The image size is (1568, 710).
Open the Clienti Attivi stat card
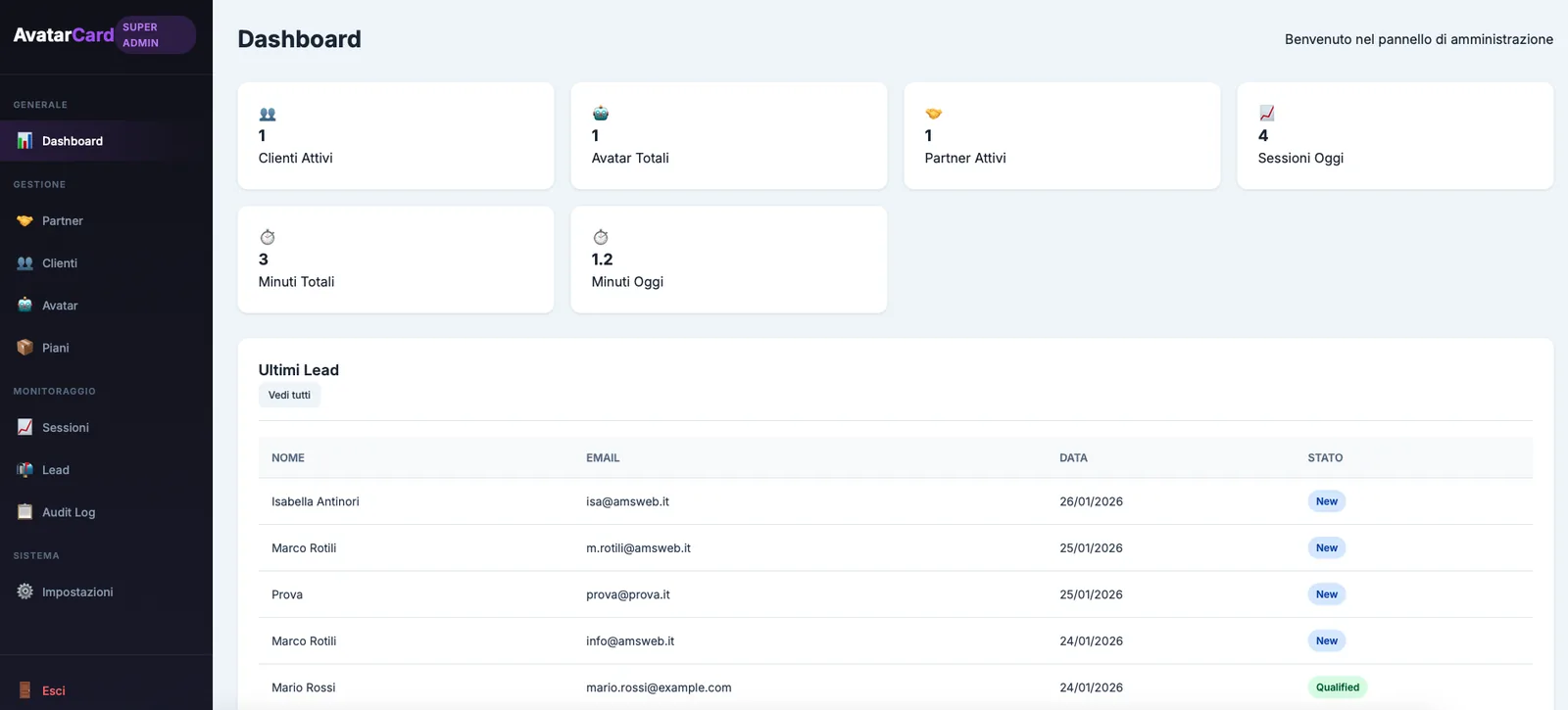tap(396, 136)
